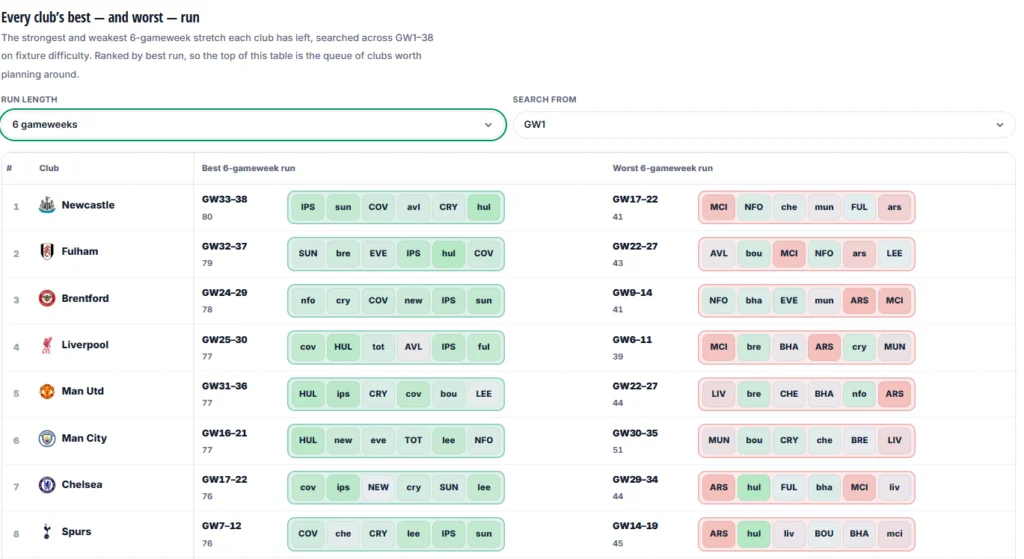The height and width of the screenshot is (559, 1024).
Task: Click the red MCI chip in Newcastle's worst run
Action: pyautogui.click(x=718, y=207)
